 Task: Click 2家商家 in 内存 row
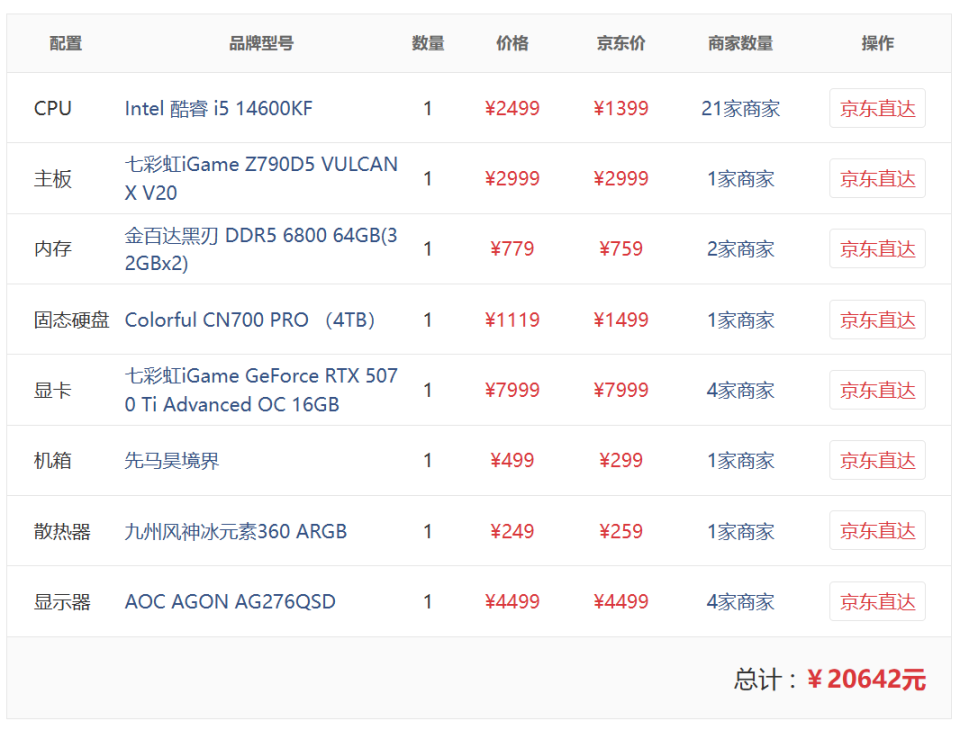pos(740,249)
